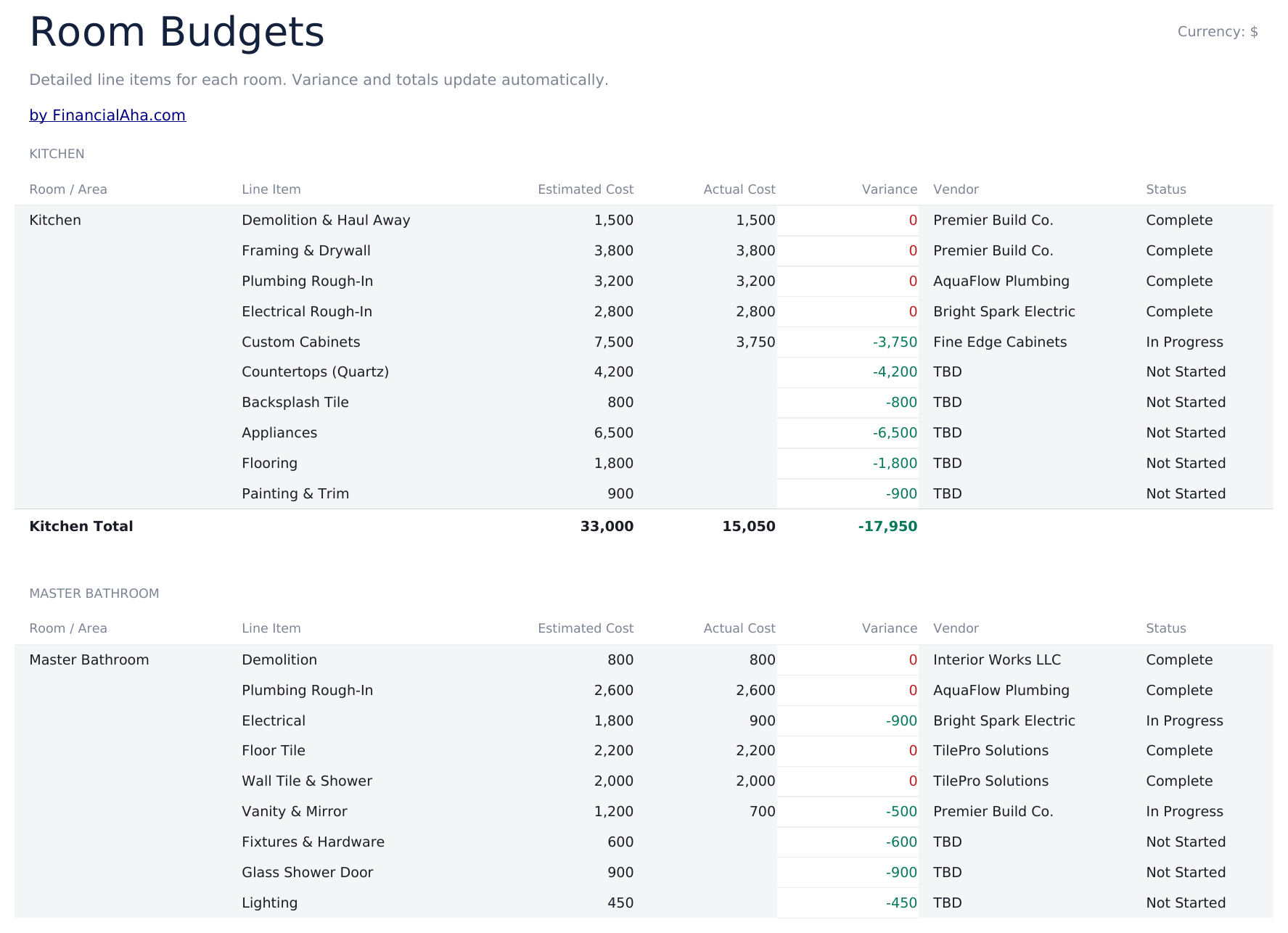Select the Currency: $ label
The height and width of the screenshot is (933, 1288).
pos(1218,32)
